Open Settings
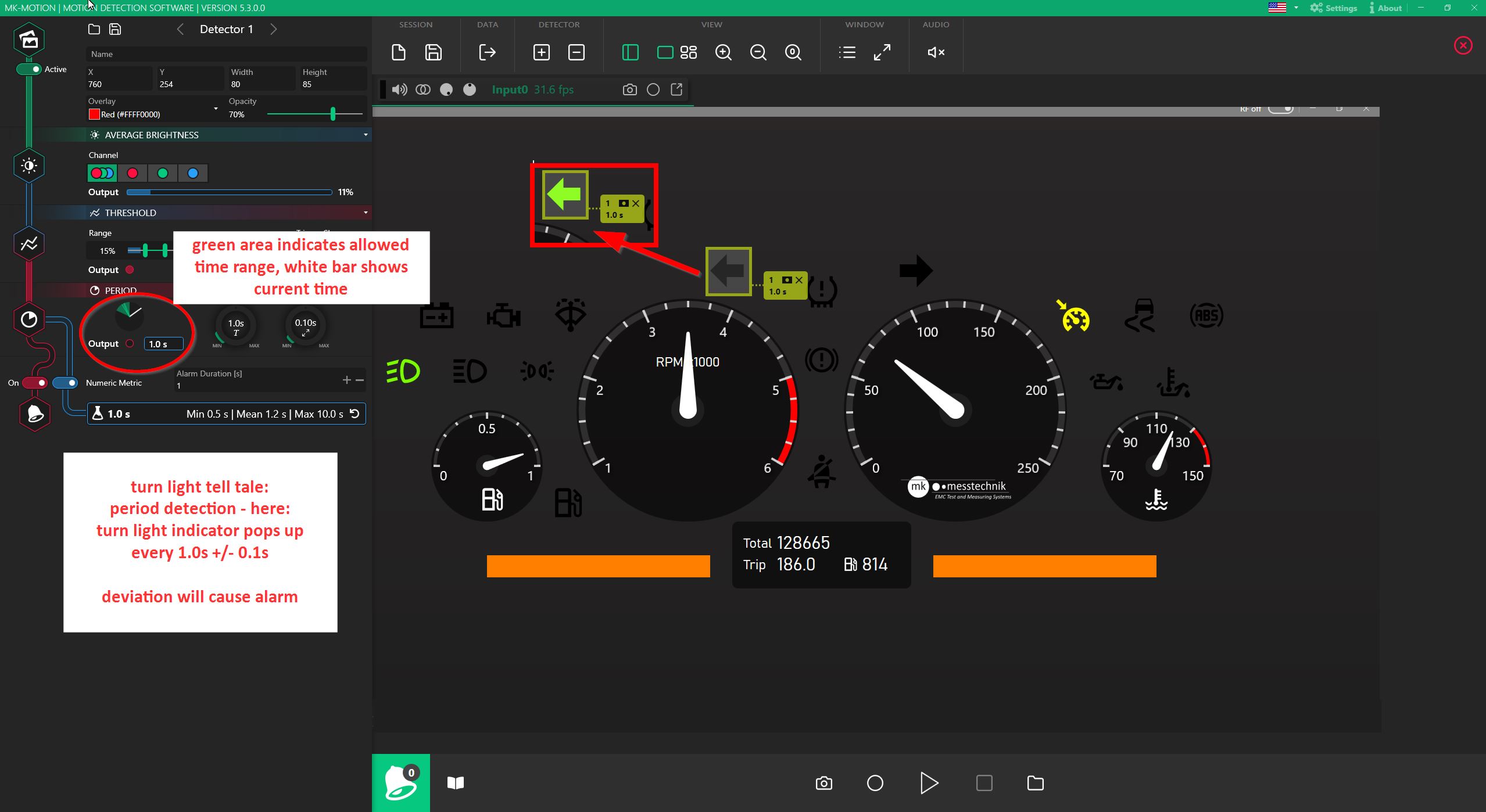 1333,8
